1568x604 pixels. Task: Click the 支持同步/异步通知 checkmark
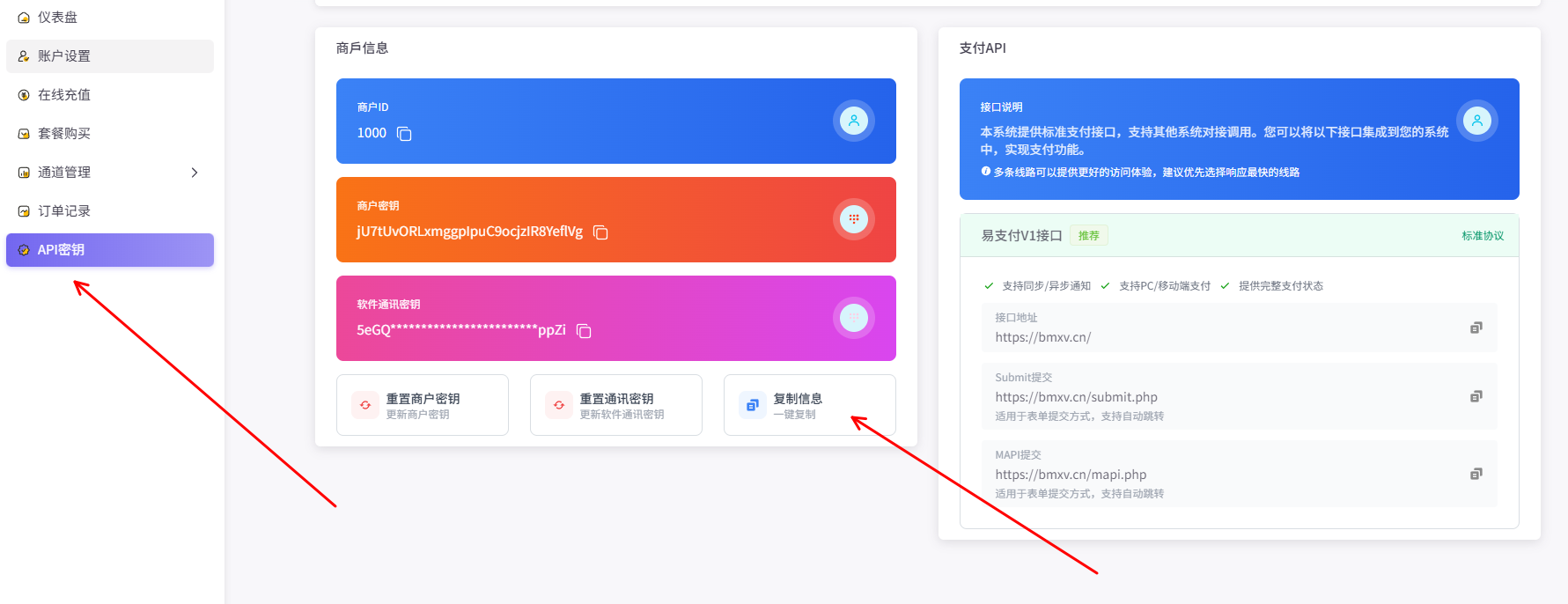pyautogui.click(x=989, y=286)
